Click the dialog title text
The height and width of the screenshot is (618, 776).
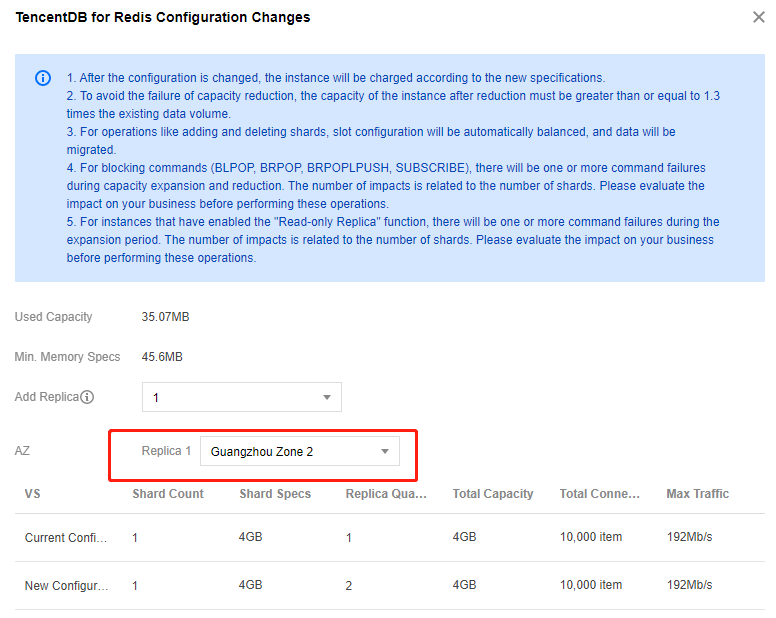[163, 17]
